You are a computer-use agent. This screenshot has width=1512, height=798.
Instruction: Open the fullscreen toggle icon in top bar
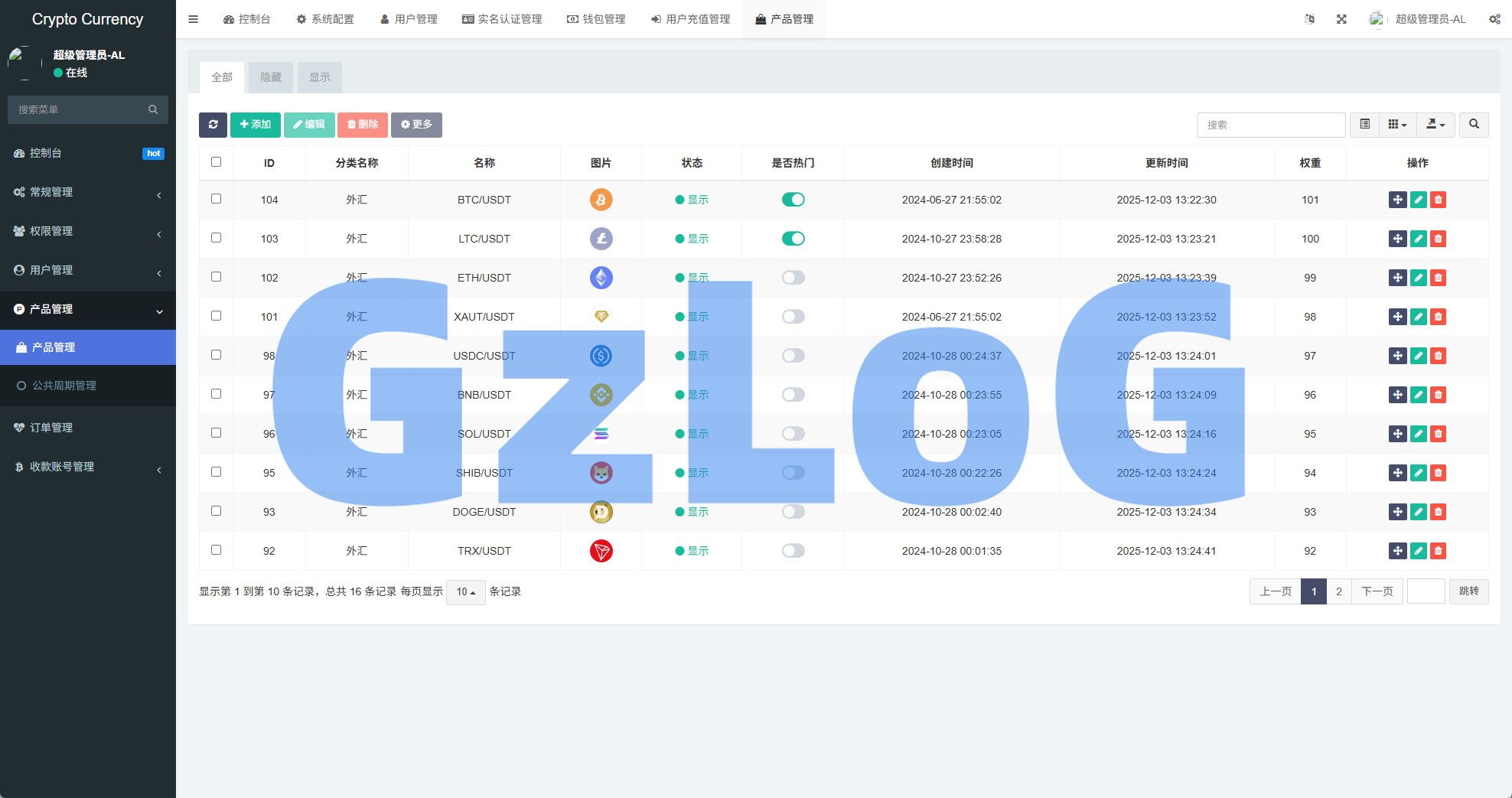pos(1341,19)
